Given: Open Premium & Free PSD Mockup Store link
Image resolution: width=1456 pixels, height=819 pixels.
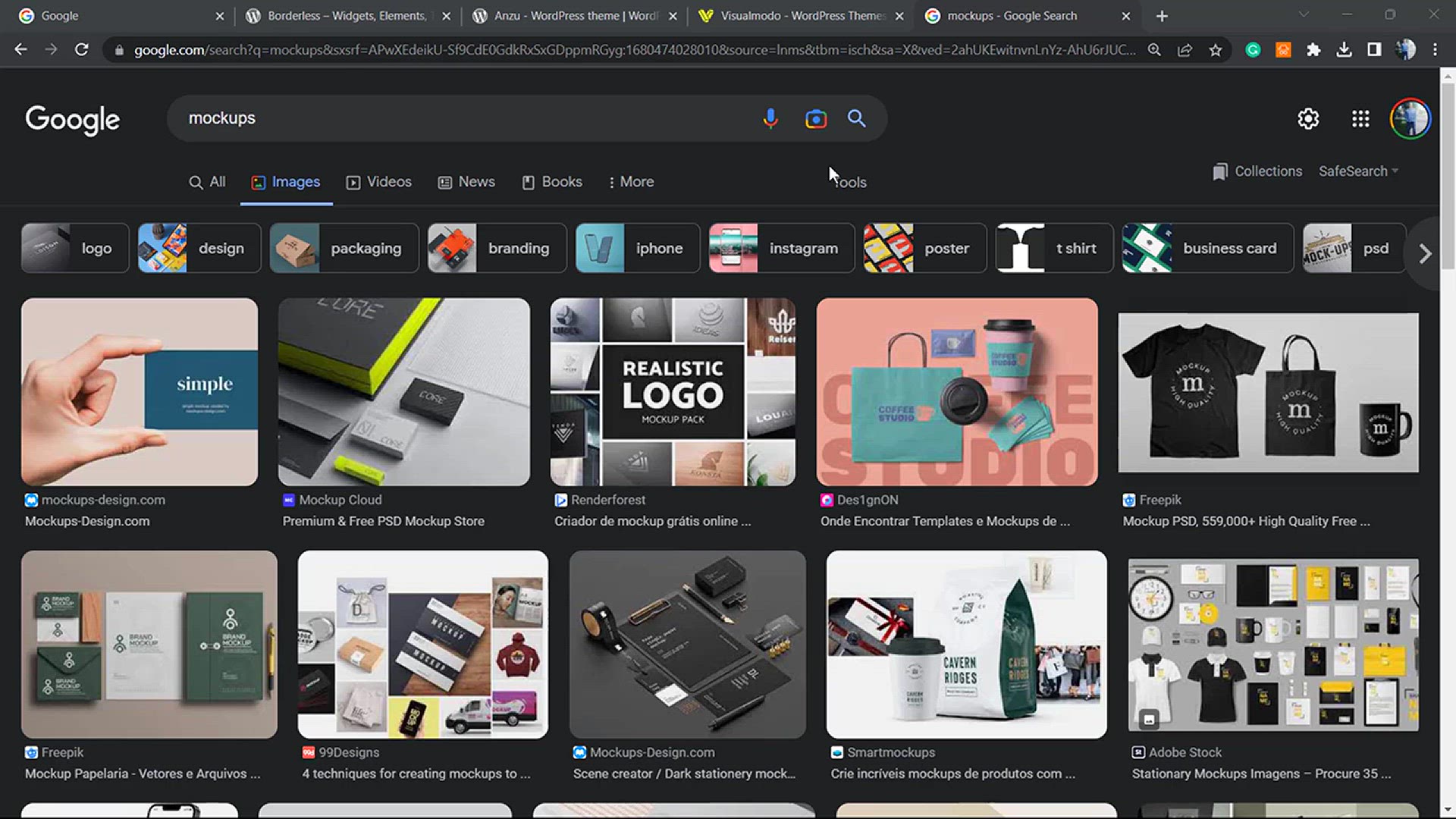Looking at the screenshot, I should (384, 521).
